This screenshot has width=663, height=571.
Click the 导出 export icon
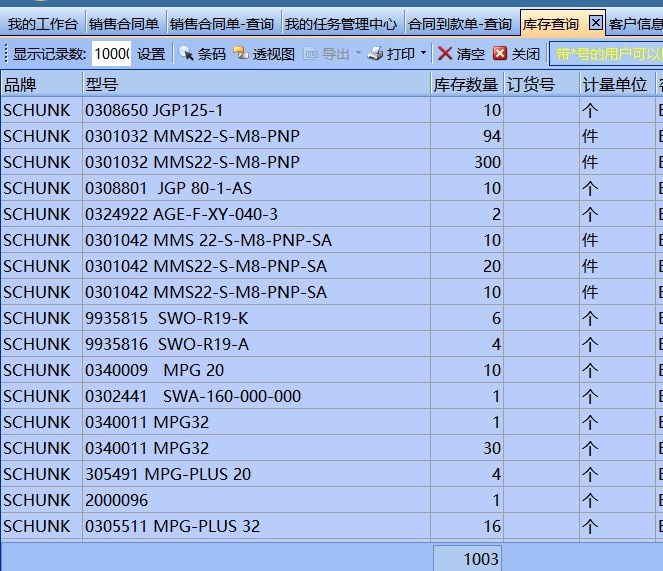click(311, 54)
